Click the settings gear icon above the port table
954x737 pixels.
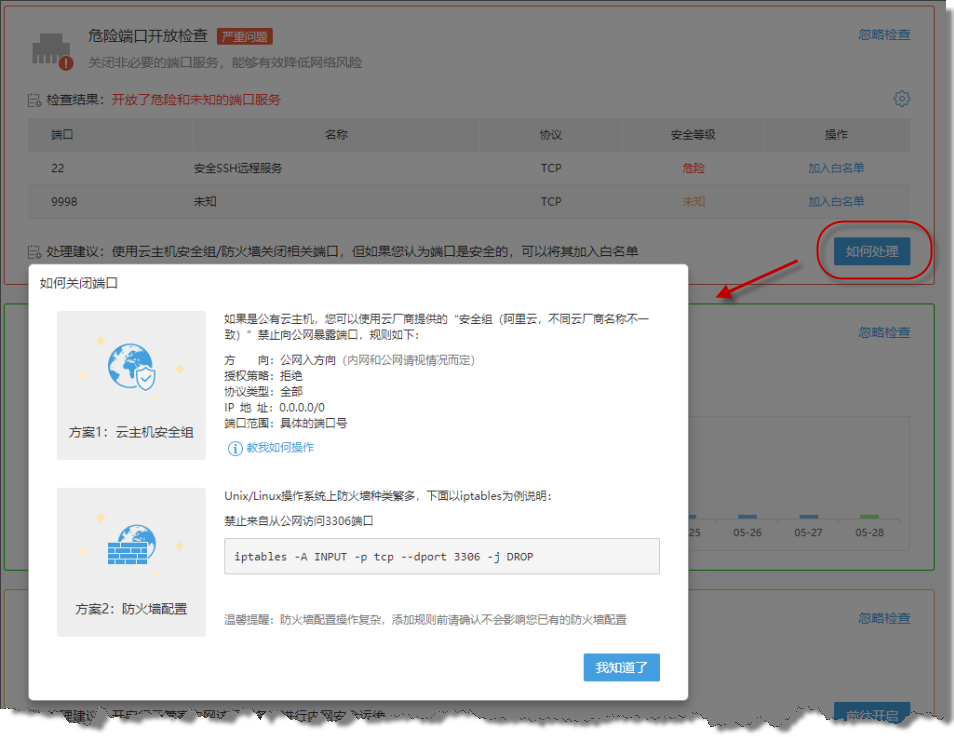click(901, 99)
